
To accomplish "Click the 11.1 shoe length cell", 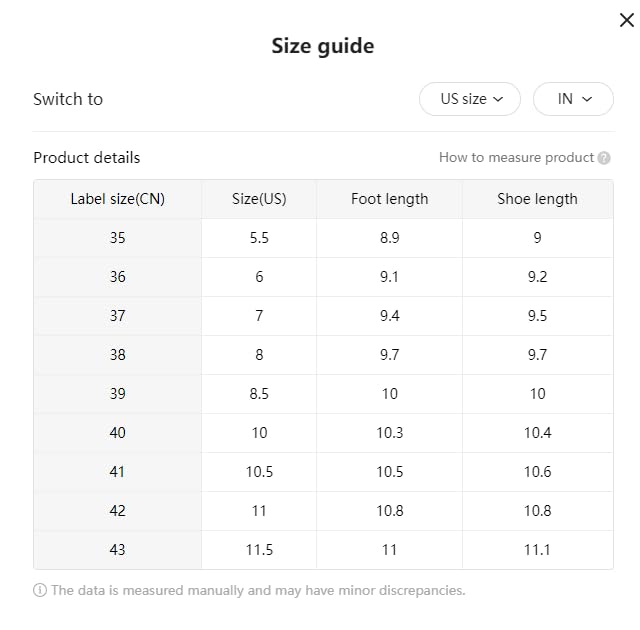I will coord(537,550).
